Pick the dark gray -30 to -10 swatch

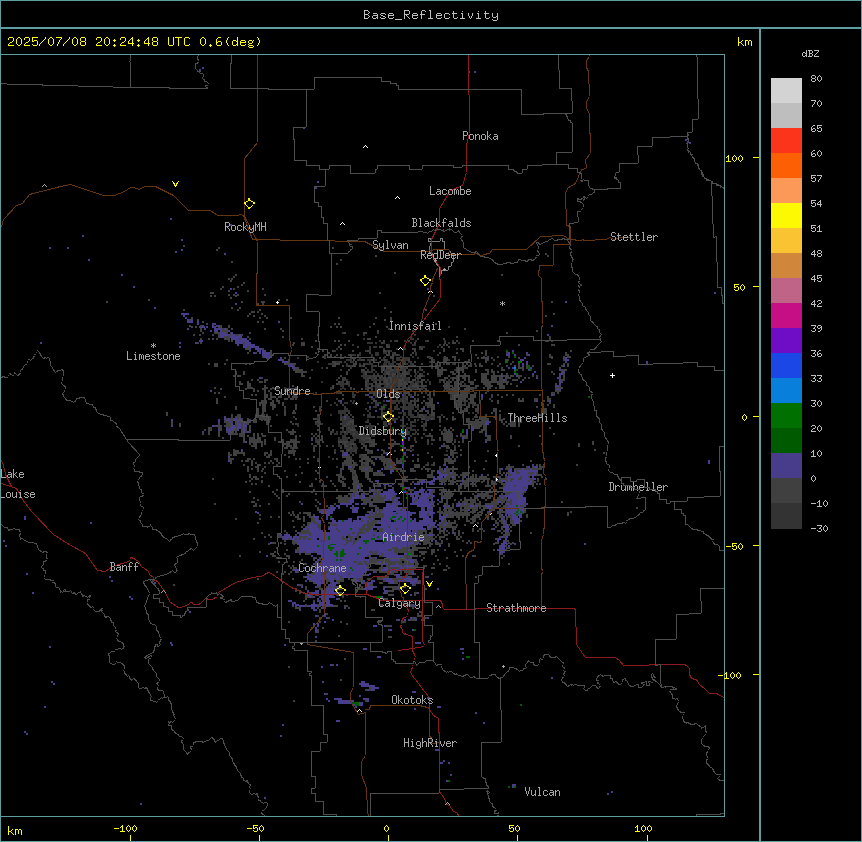tap(786, 516)
